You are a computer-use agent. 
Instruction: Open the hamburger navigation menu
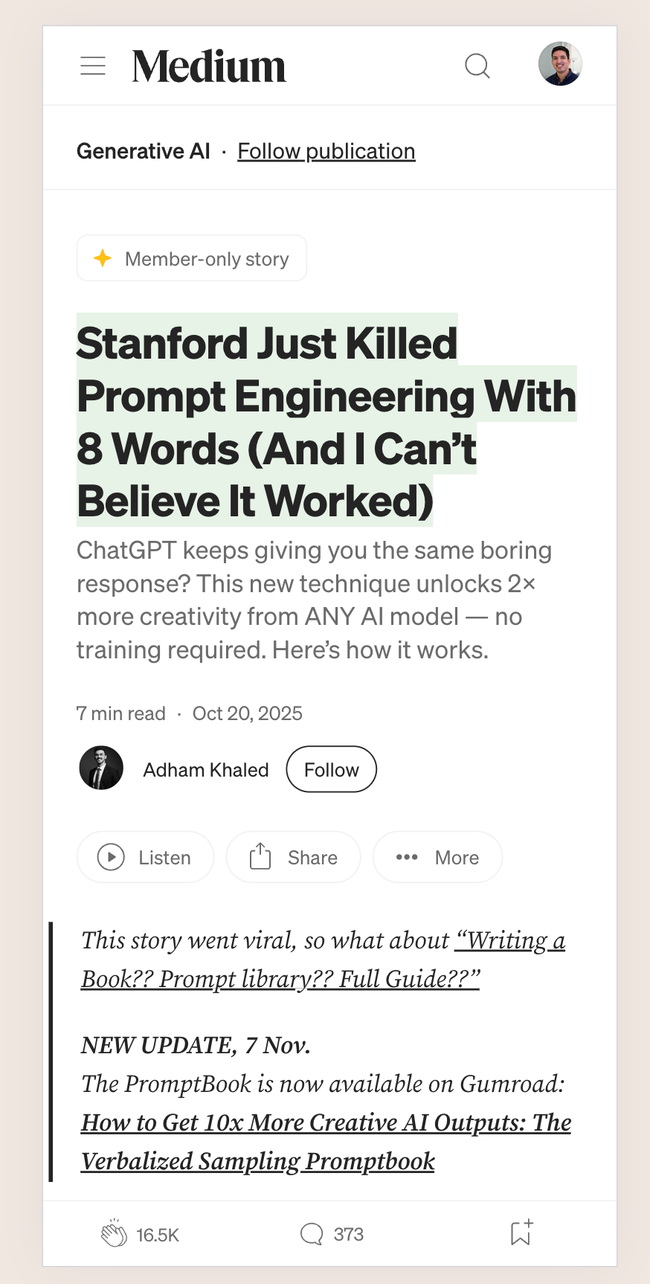pos(93,66)
